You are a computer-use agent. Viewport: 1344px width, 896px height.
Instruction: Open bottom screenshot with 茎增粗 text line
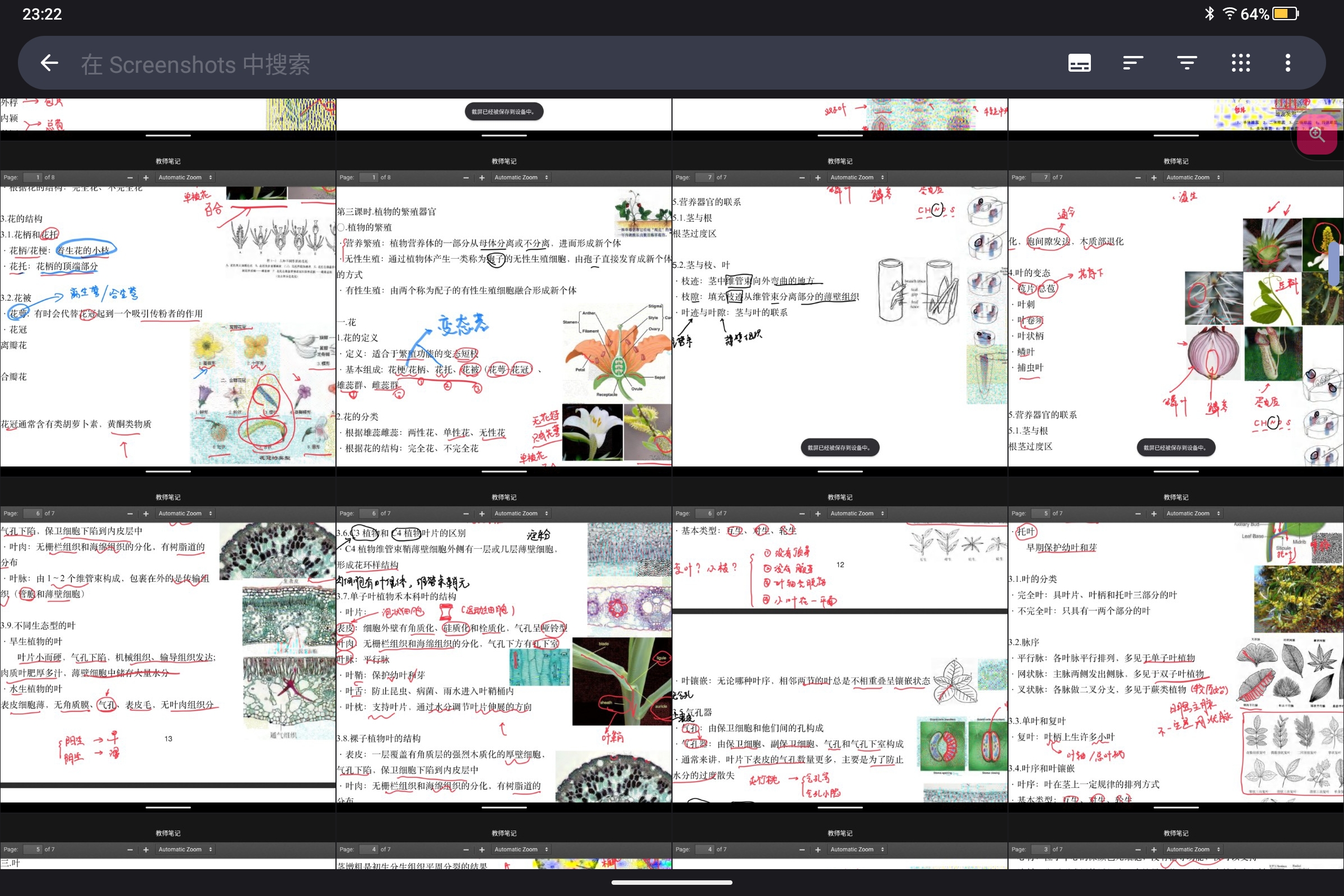pos(504,841)
